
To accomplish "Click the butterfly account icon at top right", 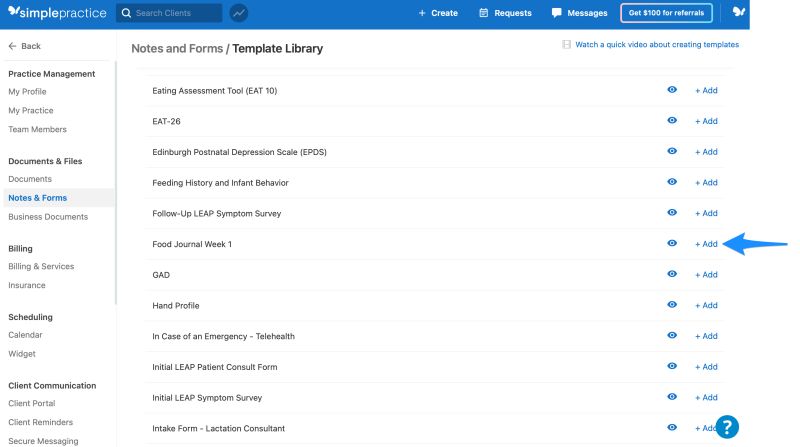I will [738, 12].
